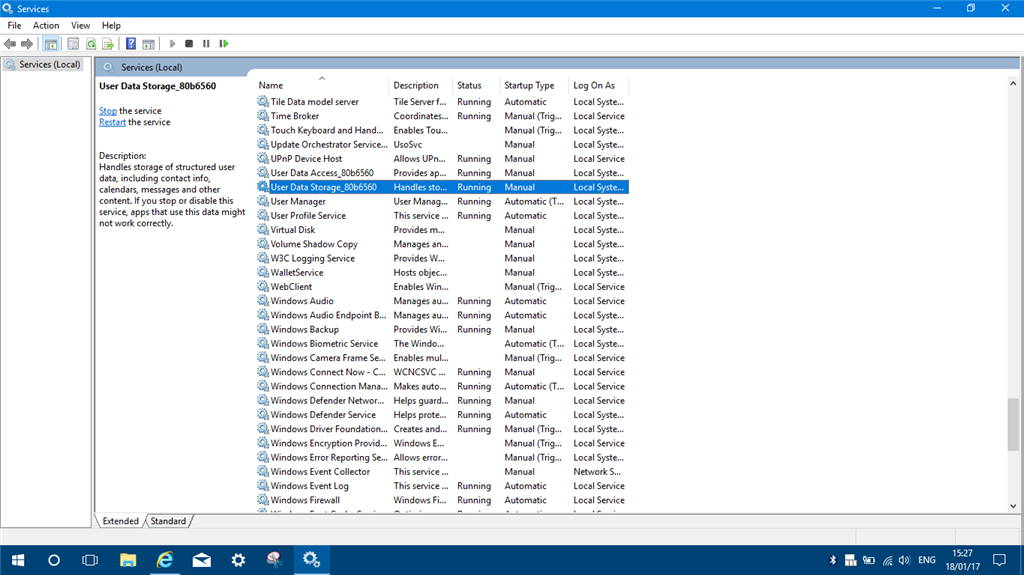1024x575 pixels.
Task: Select the User Manager service
Action: pyautogui.click(x=442, y=202)
